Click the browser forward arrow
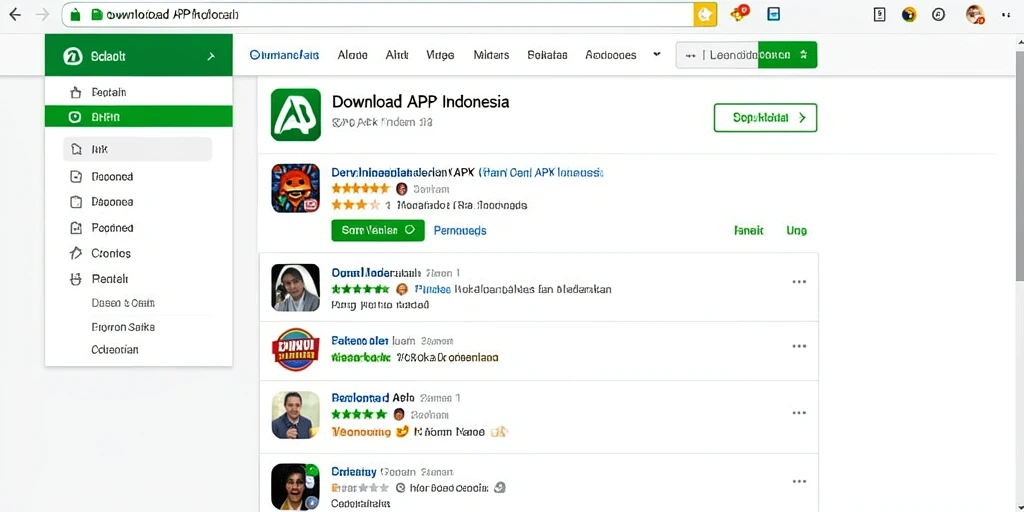1024x512 pixels. (x=42, y=14)
